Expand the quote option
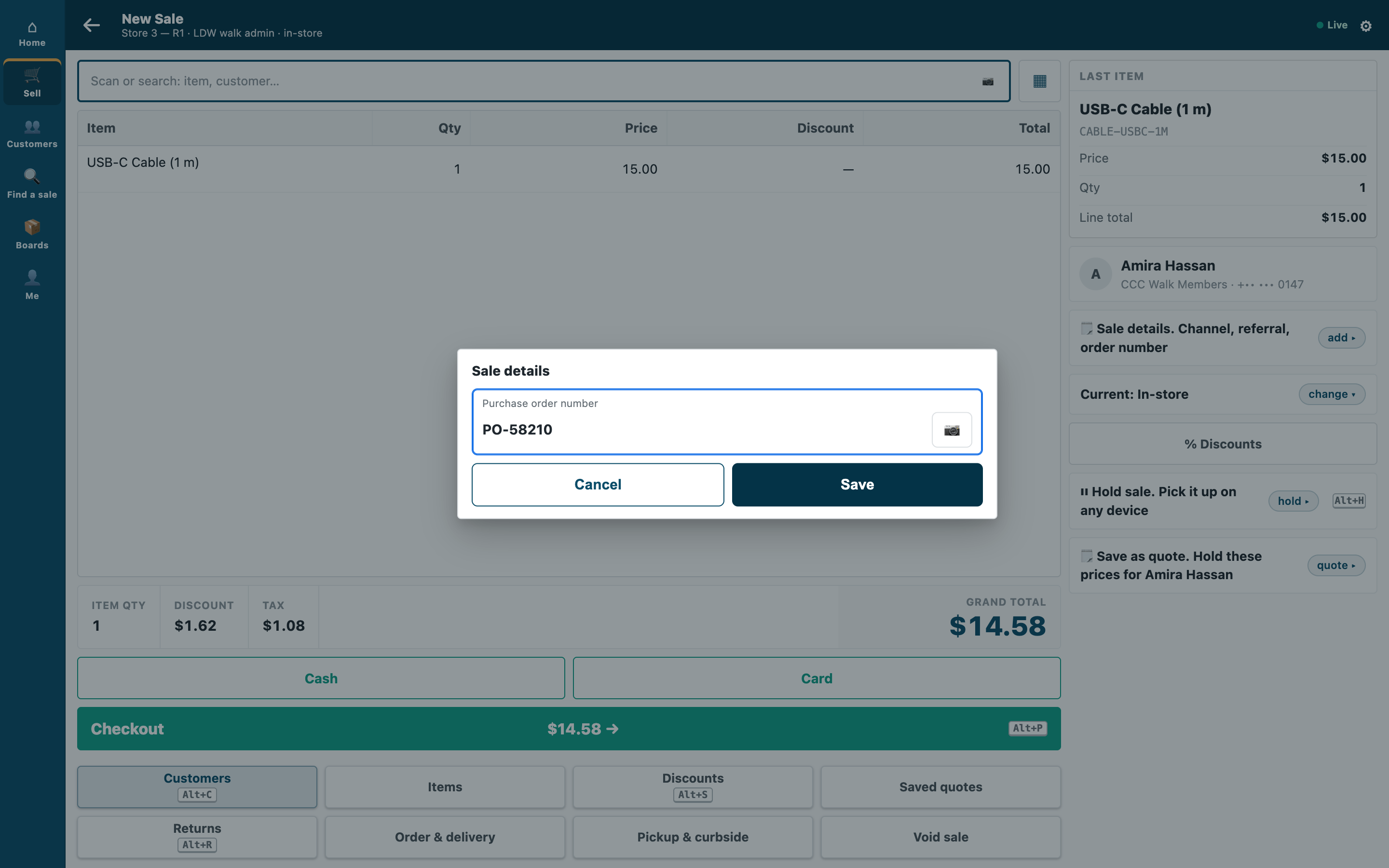This screenshot has width=1389, height=868. [x=1336, y=566]
